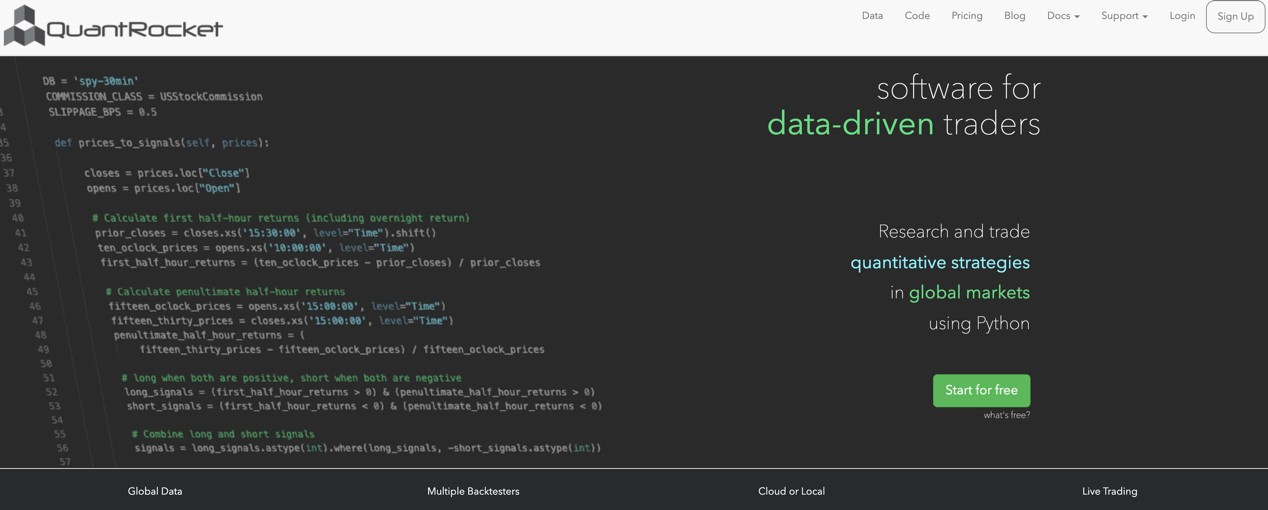Expand the Docs dropdown menu
The width and height of the screenshot is (1268, 510).
coord(1062,16)
